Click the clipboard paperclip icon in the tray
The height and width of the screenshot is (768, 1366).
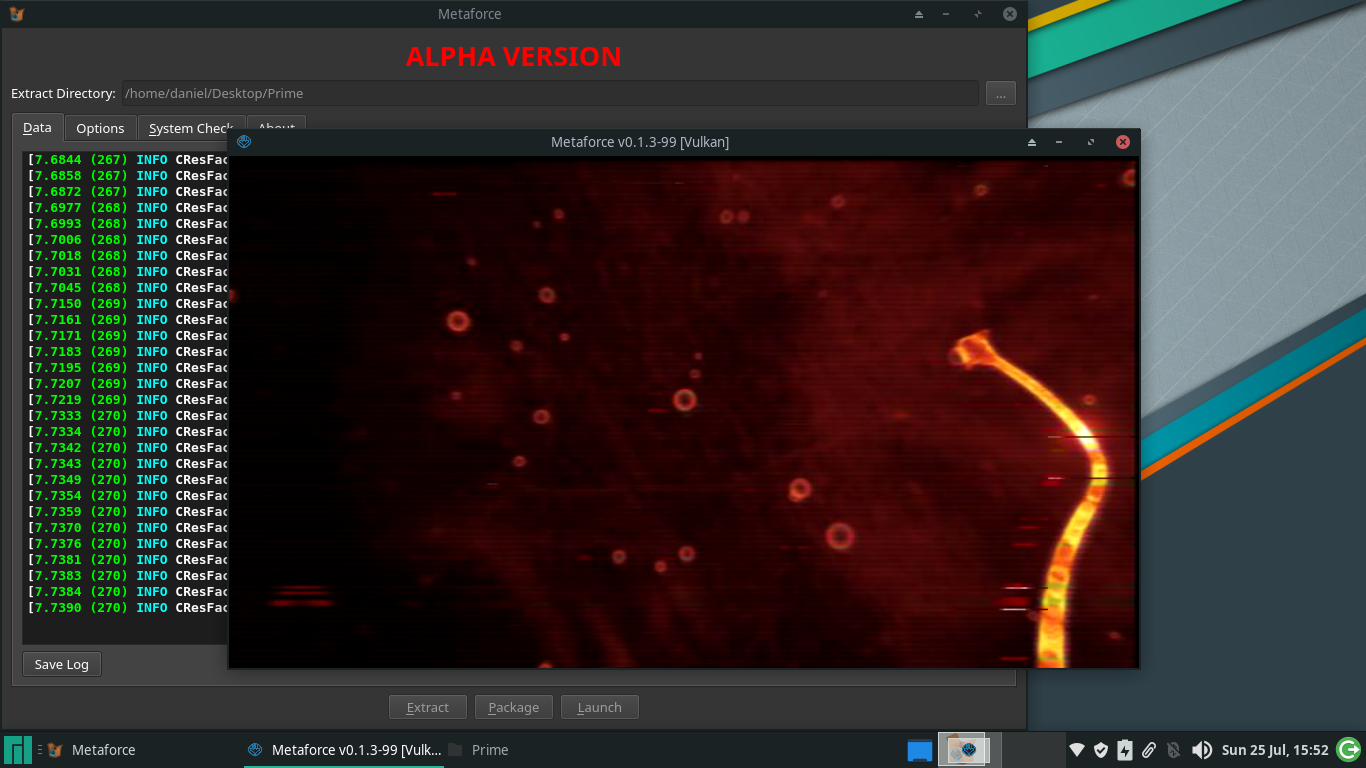click(1149, 750)
